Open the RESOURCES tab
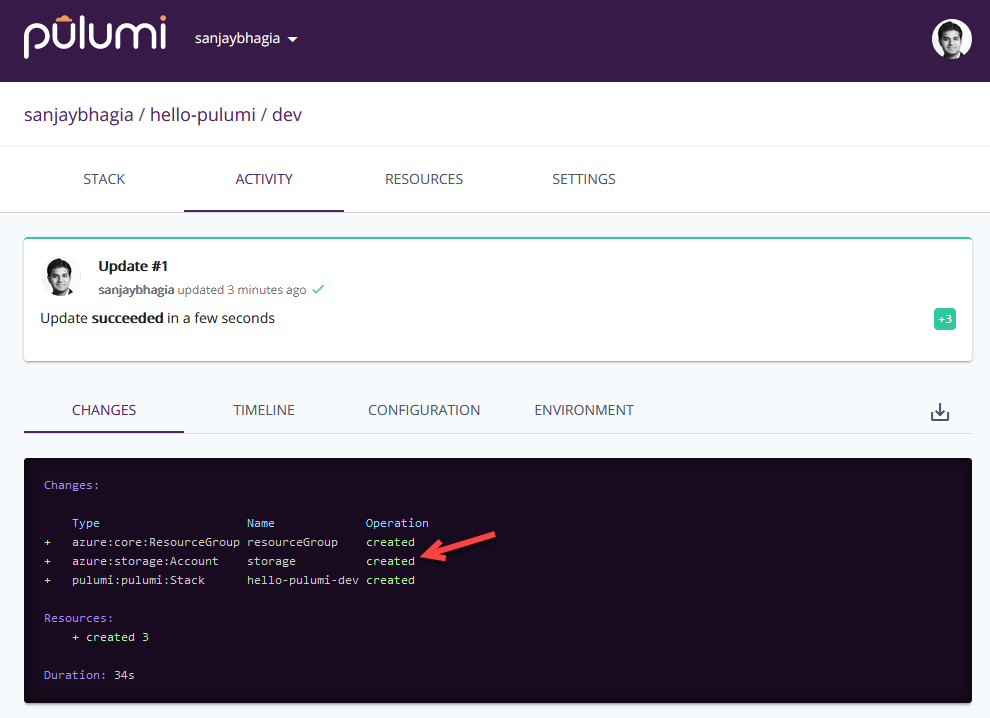This screenshot has height=718, width=990. coord(424,179)
